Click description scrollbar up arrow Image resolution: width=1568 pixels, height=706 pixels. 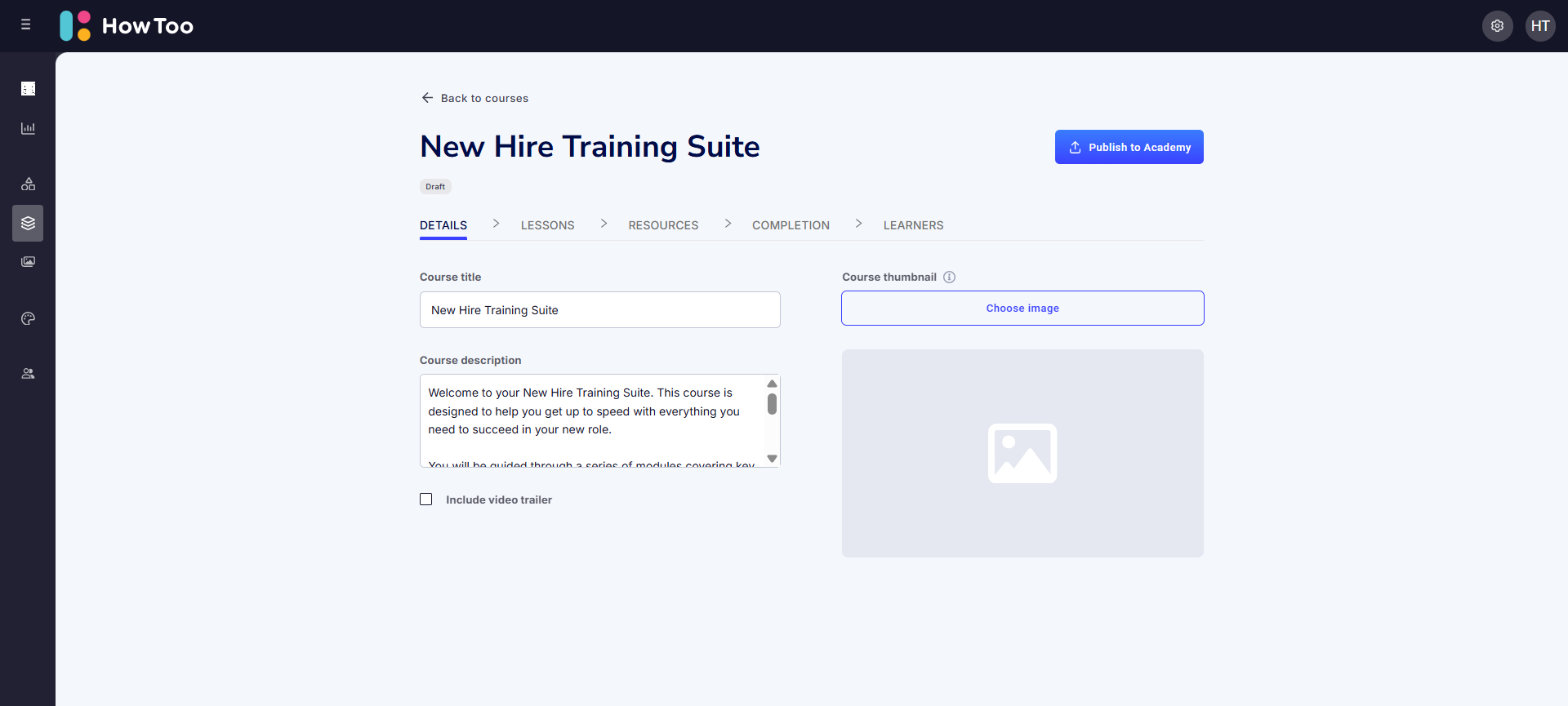coord(772,384)
